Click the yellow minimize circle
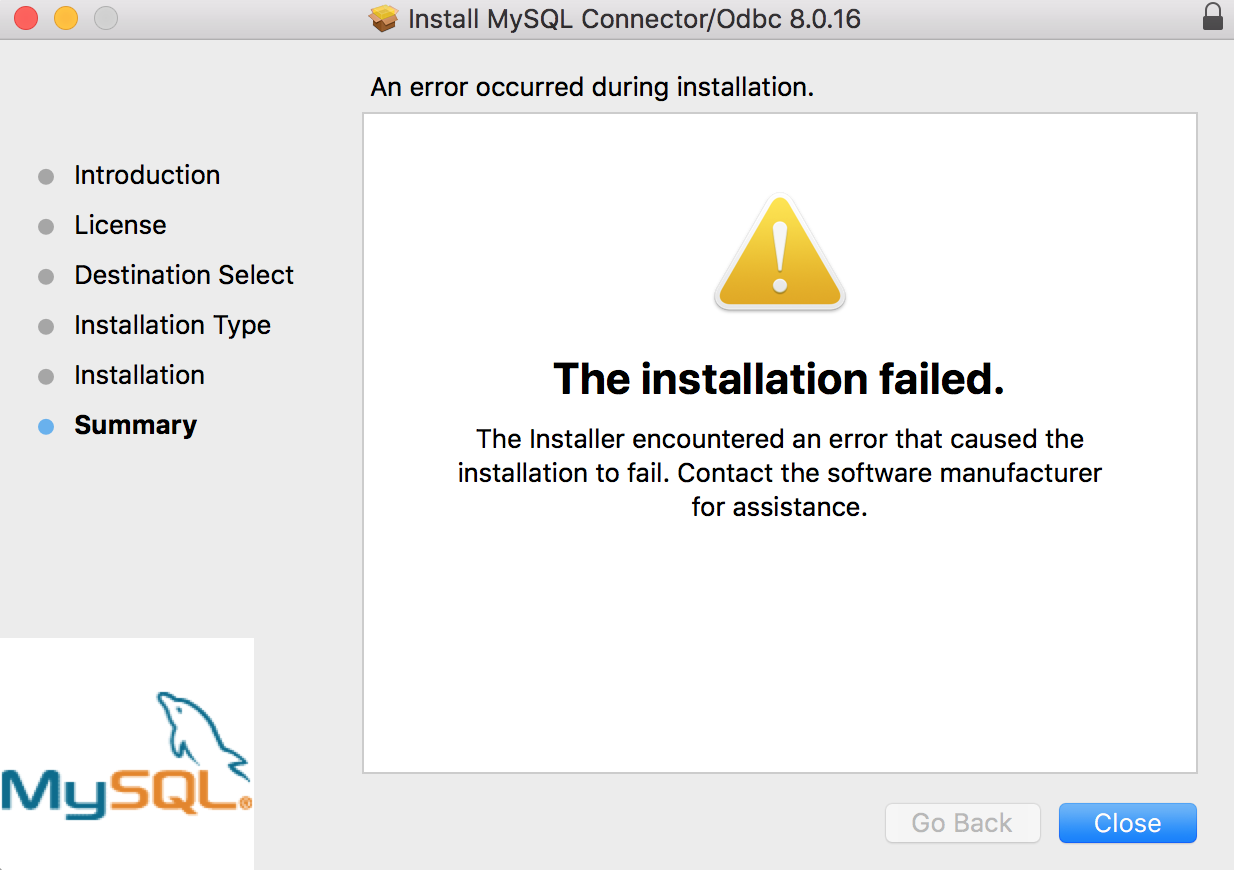 pos(65,17)
